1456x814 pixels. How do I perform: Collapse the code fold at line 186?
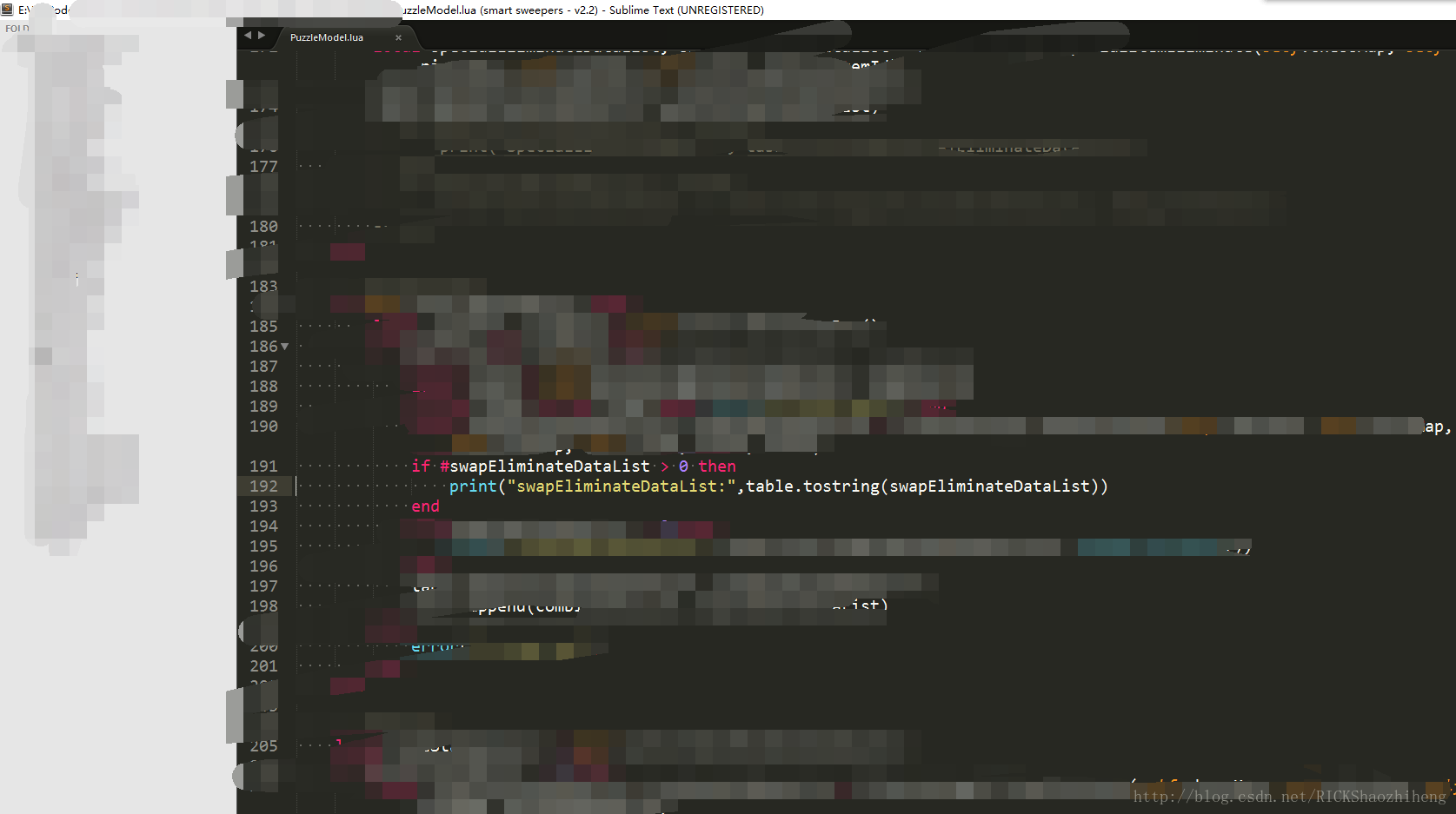tap(284, 347)
